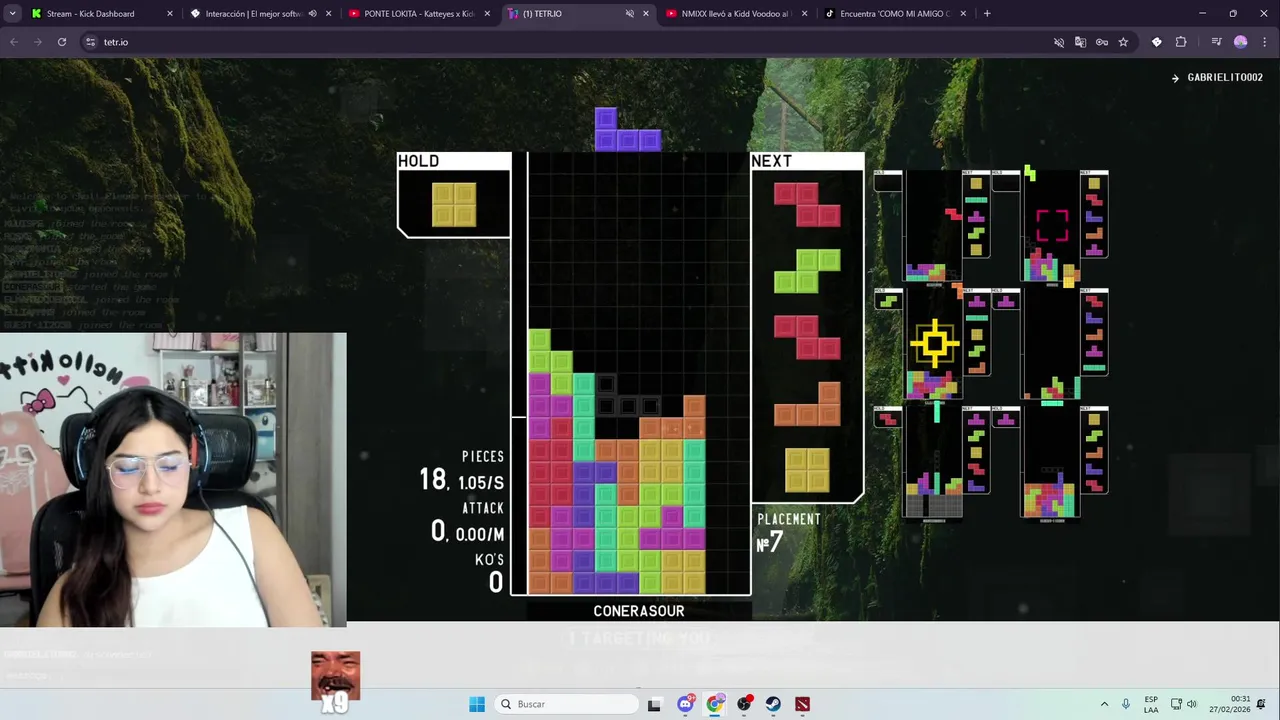Click the Buscar taskbar search box
This screenshot has width=1280, height=720.
coord(567,704)
